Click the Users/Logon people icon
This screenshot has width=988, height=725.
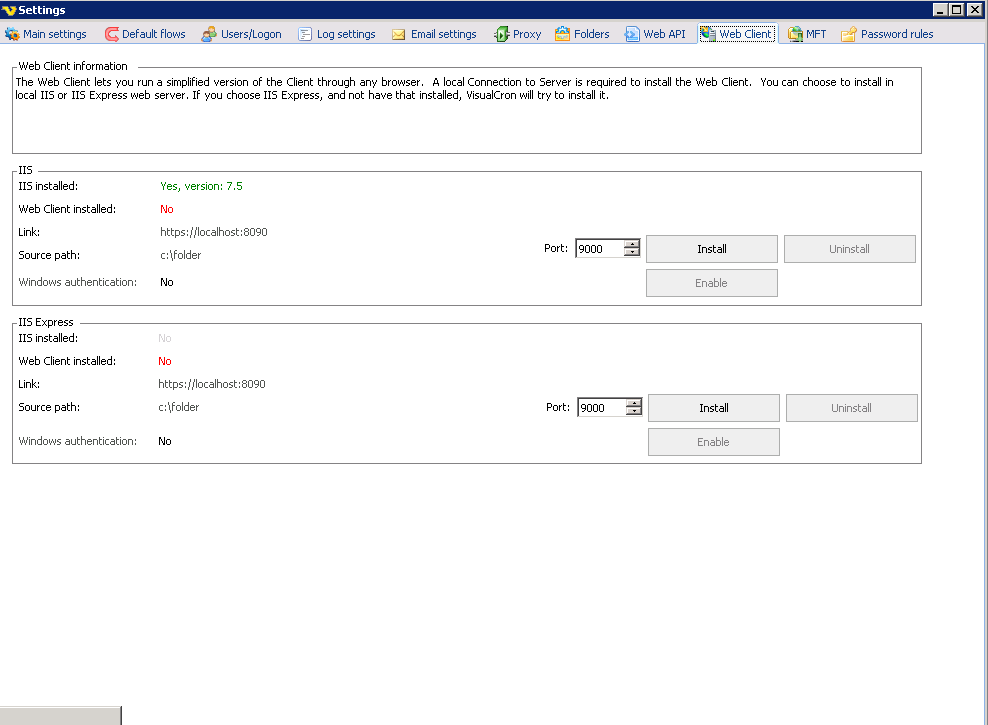[x=209, y=34]
